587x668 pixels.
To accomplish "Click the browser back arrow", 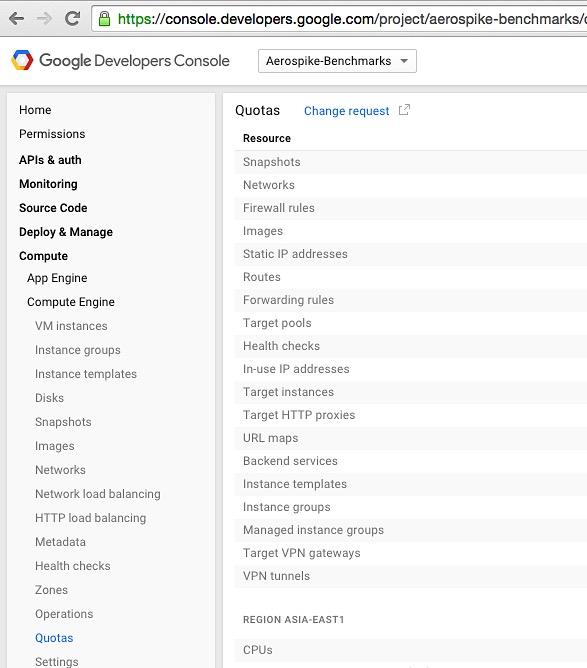I will point(16,19).
